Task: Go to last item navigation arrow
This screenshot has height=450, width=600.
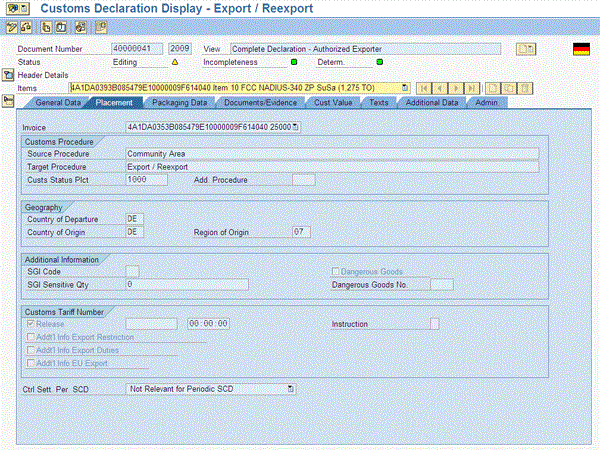Action: tap(469, 88)
